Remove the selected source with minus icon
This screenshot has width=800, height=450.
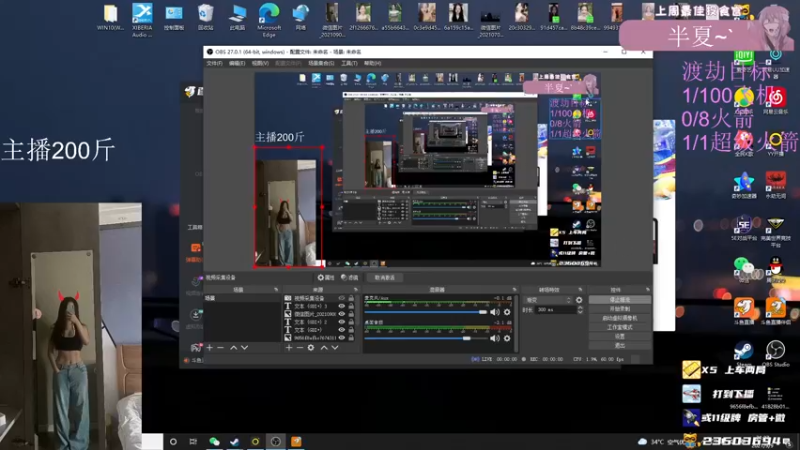[299, 347]
